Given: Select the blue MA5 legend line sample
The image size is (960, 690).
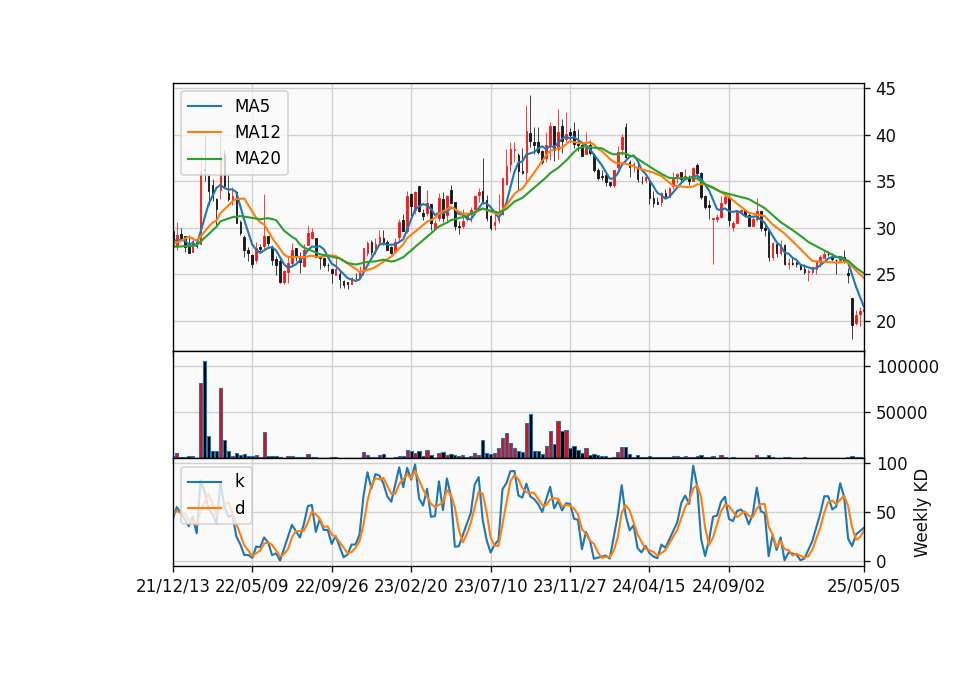Looking at the screenshot, I should click(204, 106).
